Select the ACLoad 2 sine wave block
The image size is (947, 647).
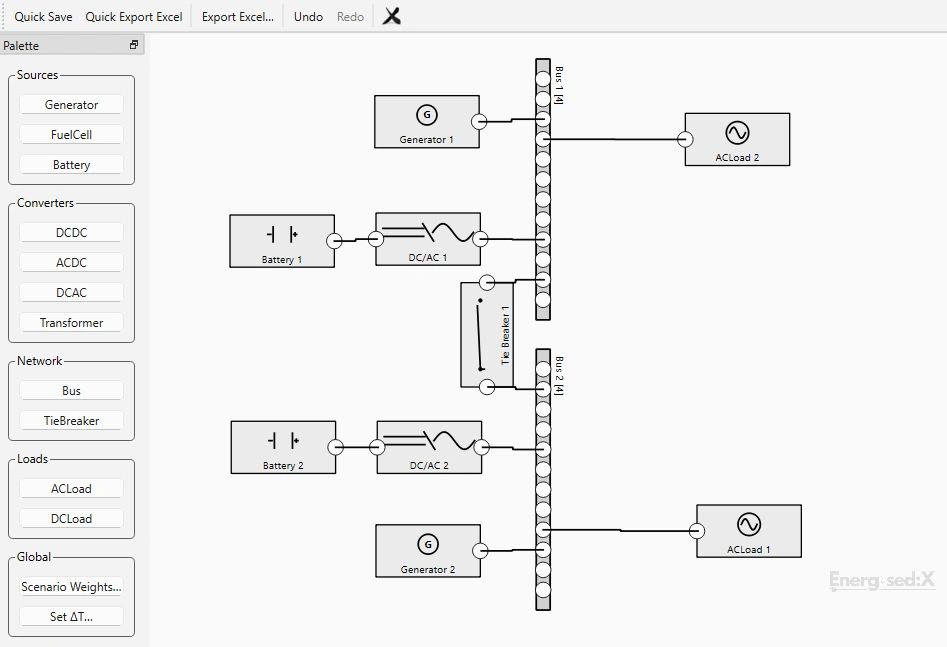pyautogui.click(x=737, y=133)
